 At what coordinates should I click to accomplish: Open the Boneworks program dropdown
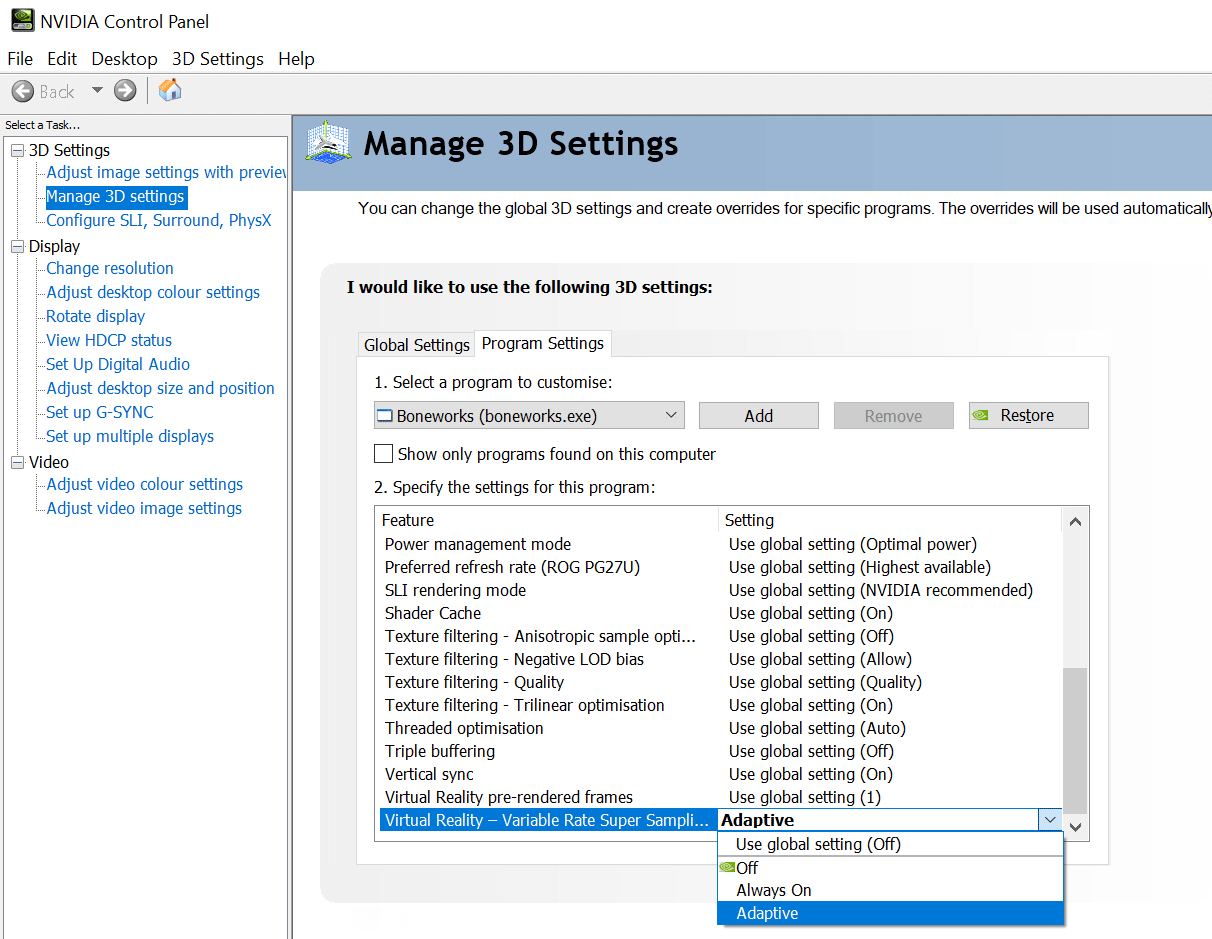671,415
